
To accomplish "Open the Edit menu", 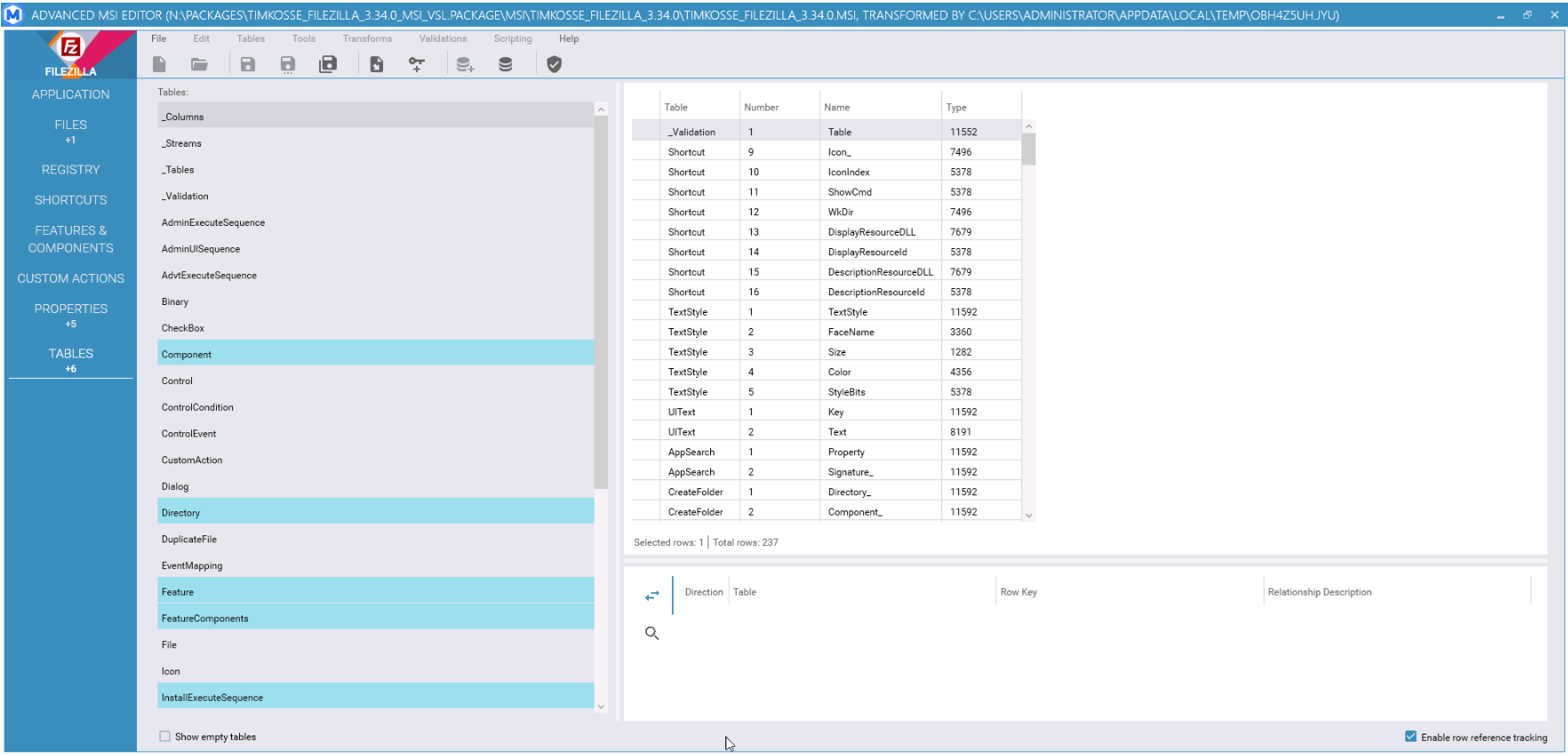I will [x=202, y=38].
